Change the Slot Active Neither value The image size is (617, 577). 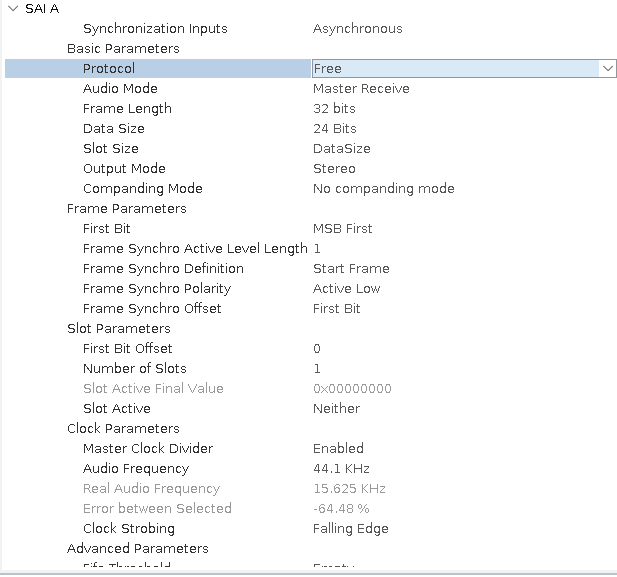336,409
